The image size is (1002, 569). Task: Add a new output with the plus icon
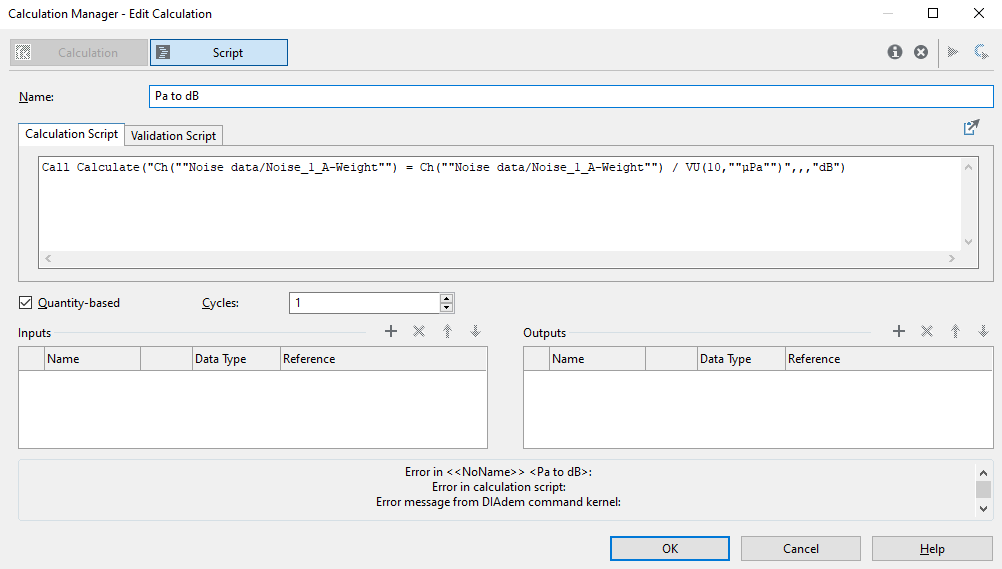click(899, 331)
